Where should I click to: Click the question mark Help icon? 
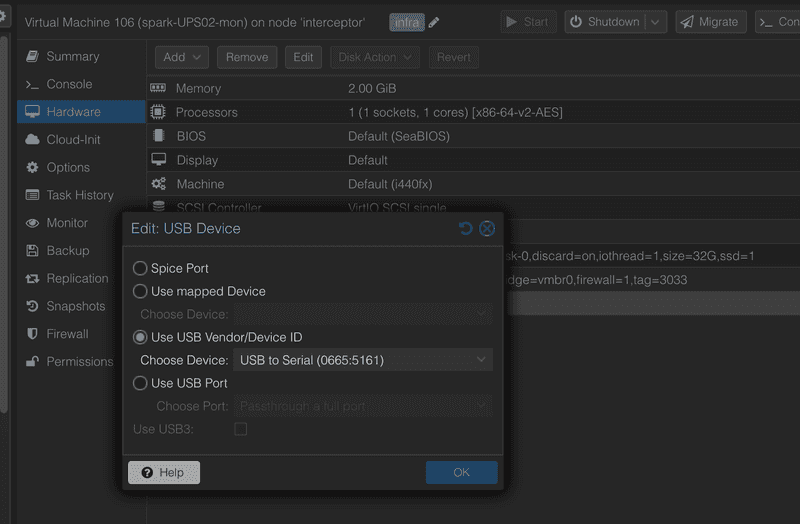coord(147,473)
